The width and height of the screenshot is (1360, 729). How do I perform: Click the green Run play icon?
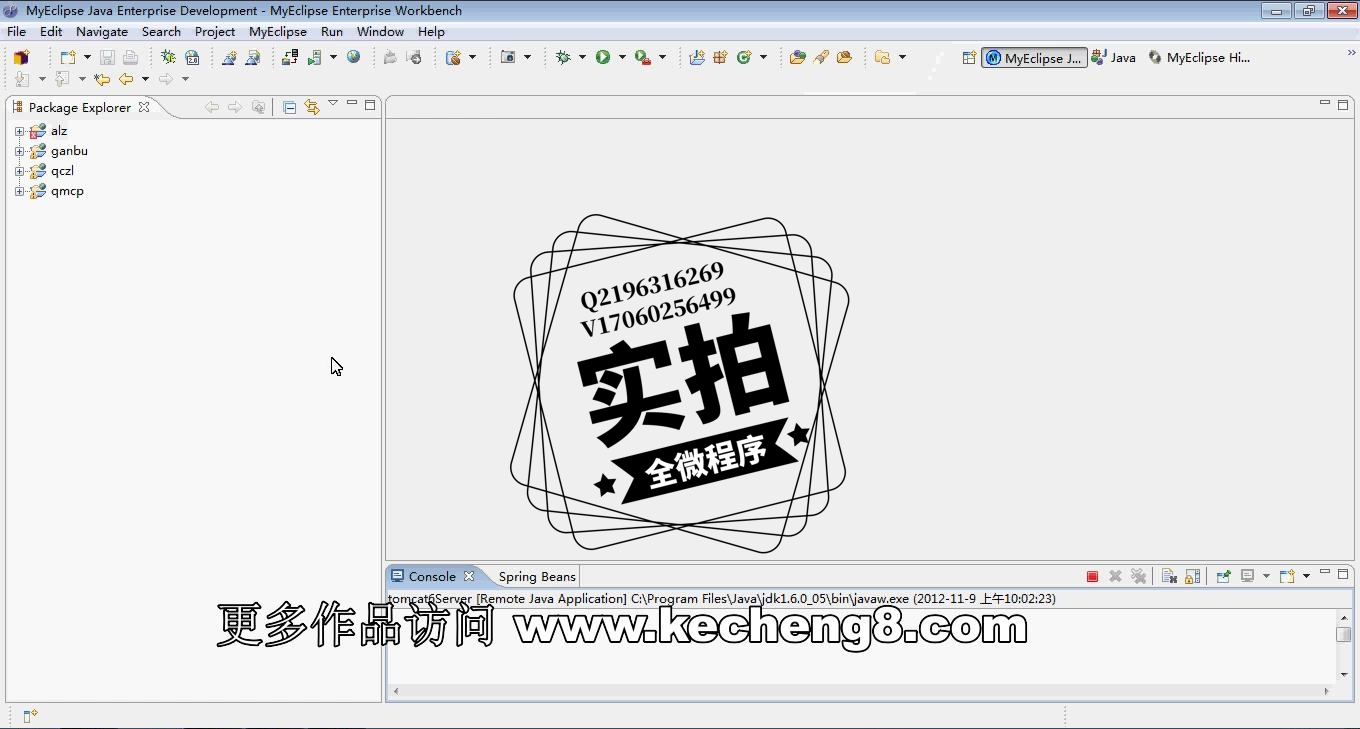coord(603,57)
